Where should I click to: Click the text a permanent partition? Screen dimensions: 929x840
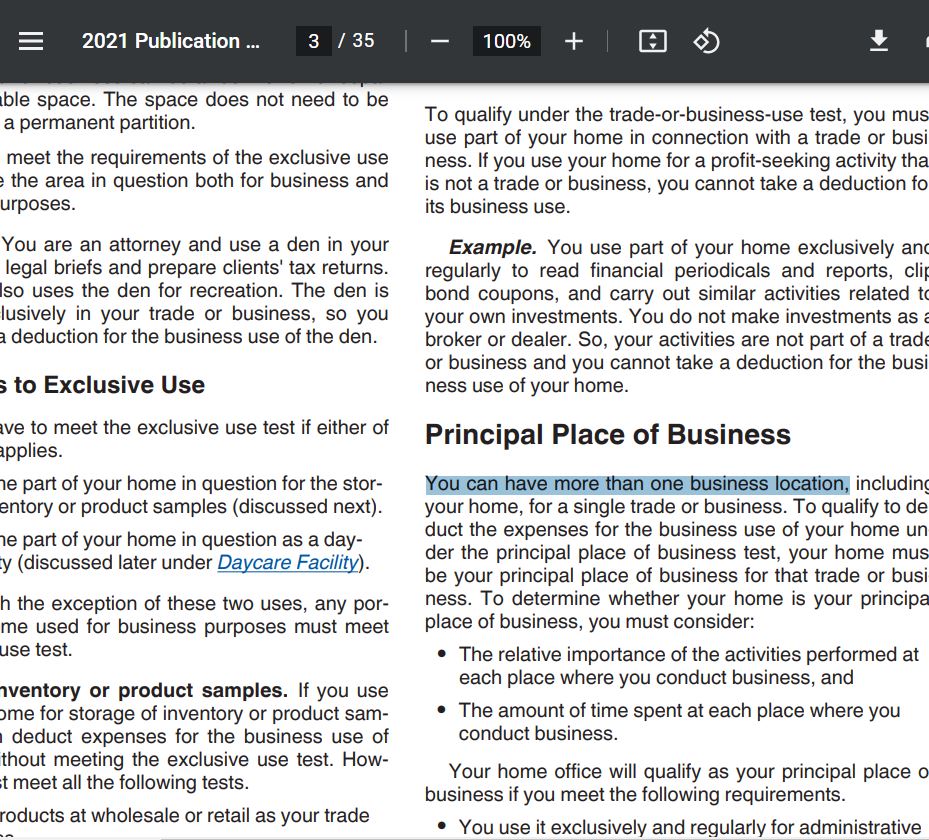pos(100,123)
